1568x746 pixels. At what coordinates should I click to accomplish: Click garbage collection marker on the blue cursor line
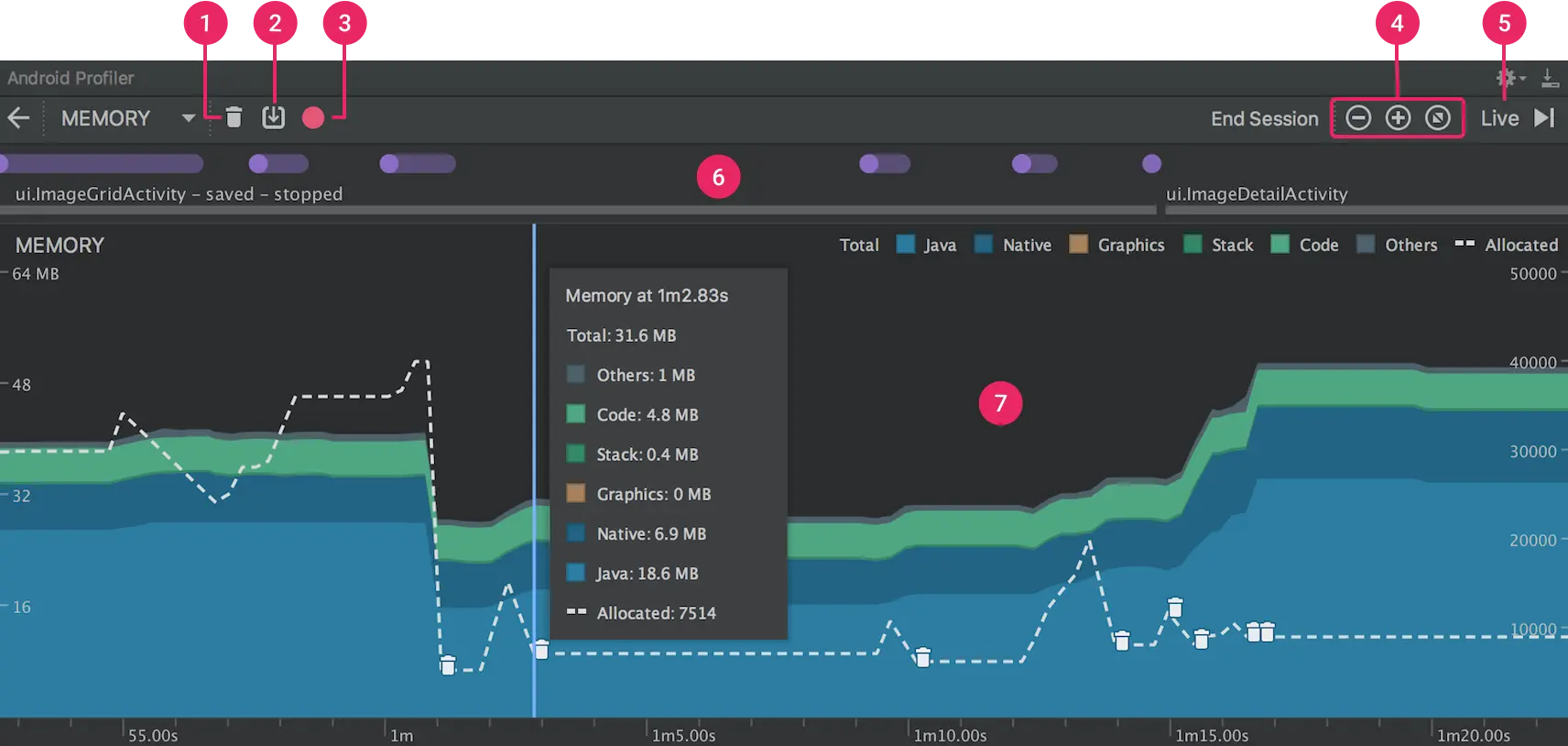pyautogui.click(x=542, y=649)
